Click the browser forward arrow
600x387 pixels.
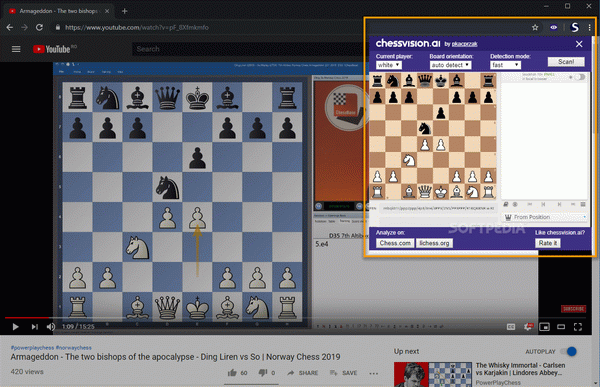24,28
